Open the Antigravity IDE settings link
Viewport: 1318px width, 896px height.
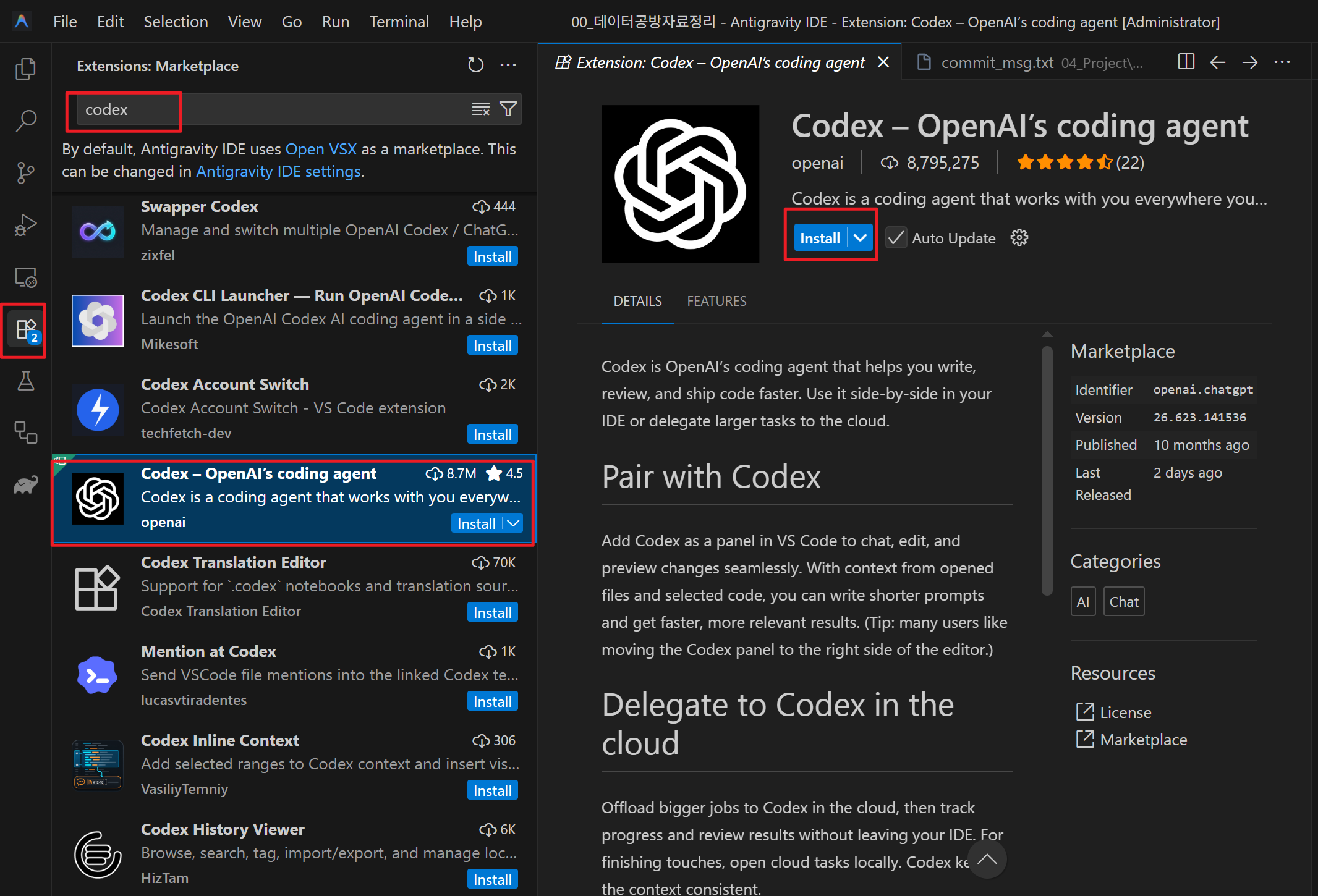click(278, 171)
